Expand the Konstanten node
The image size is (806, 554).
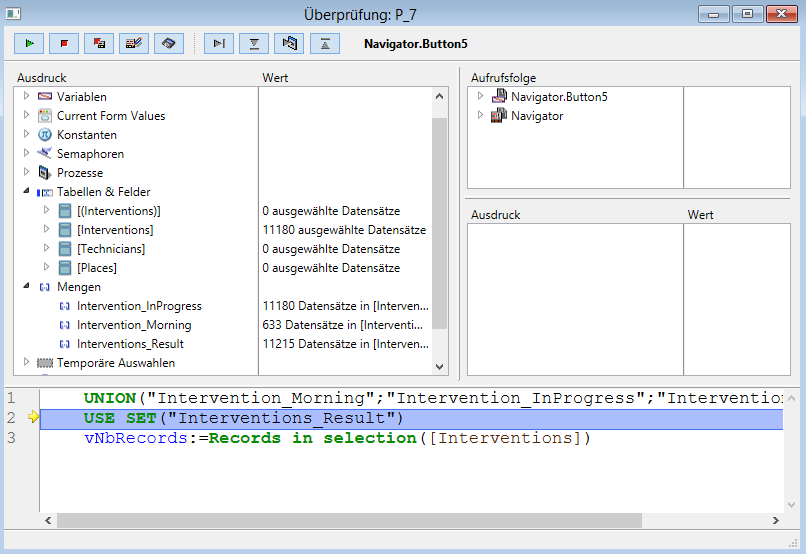coord(27,135)
